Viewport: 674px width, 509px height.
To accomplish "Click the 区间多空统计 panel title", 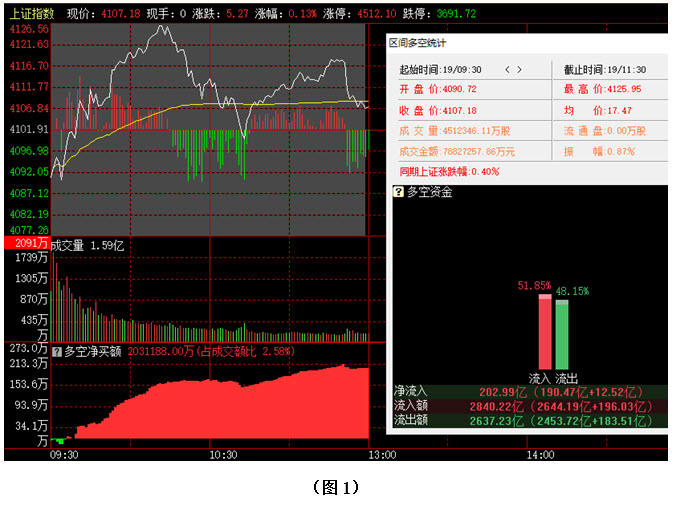I will [x=417, y=43].
